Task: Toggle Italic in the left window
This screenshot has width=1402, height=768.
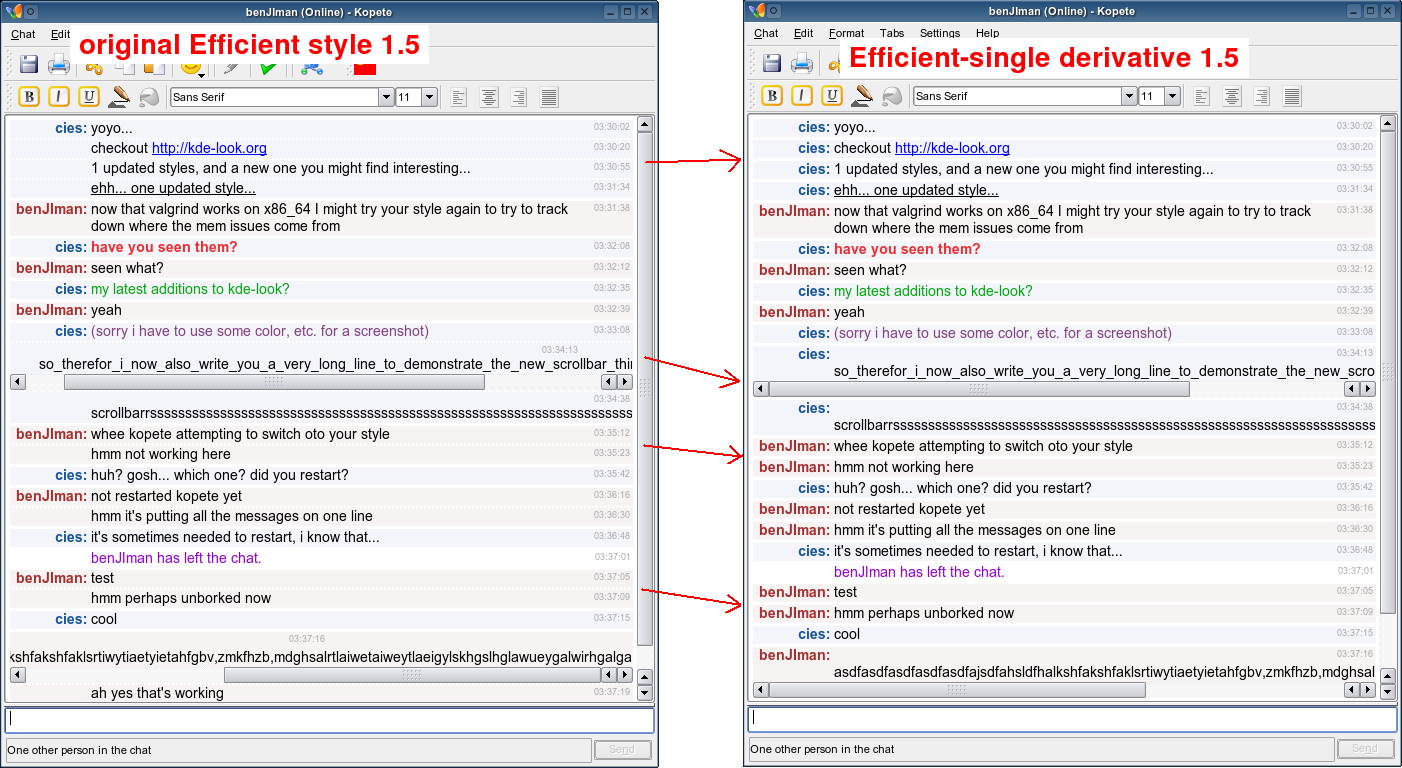Action: pyautogui.click(x=59, y=96)
